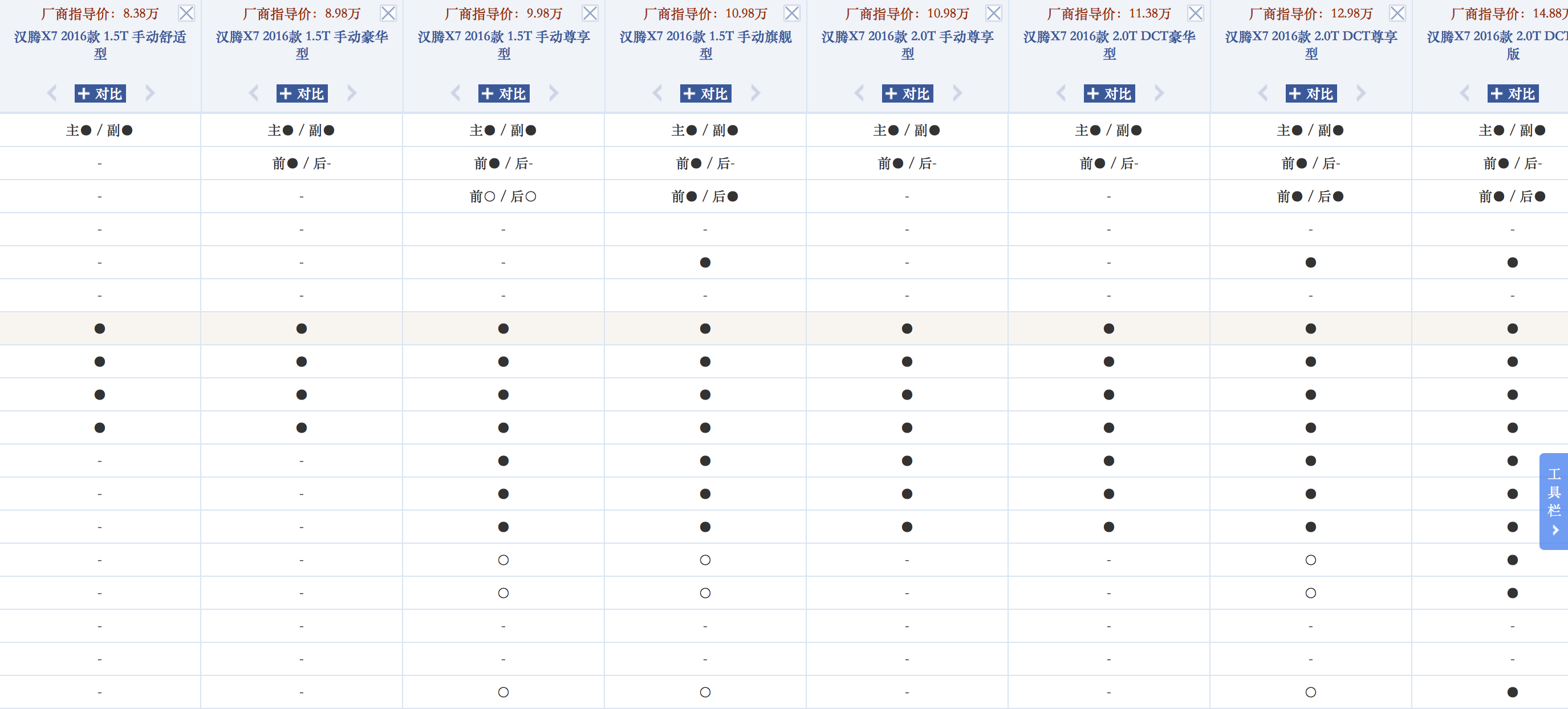The width and height of the screenshot is (1568, 709).
Task: Move 1.5T 手动舒适型 column left with arrow
Action: [x=52, y=93]
